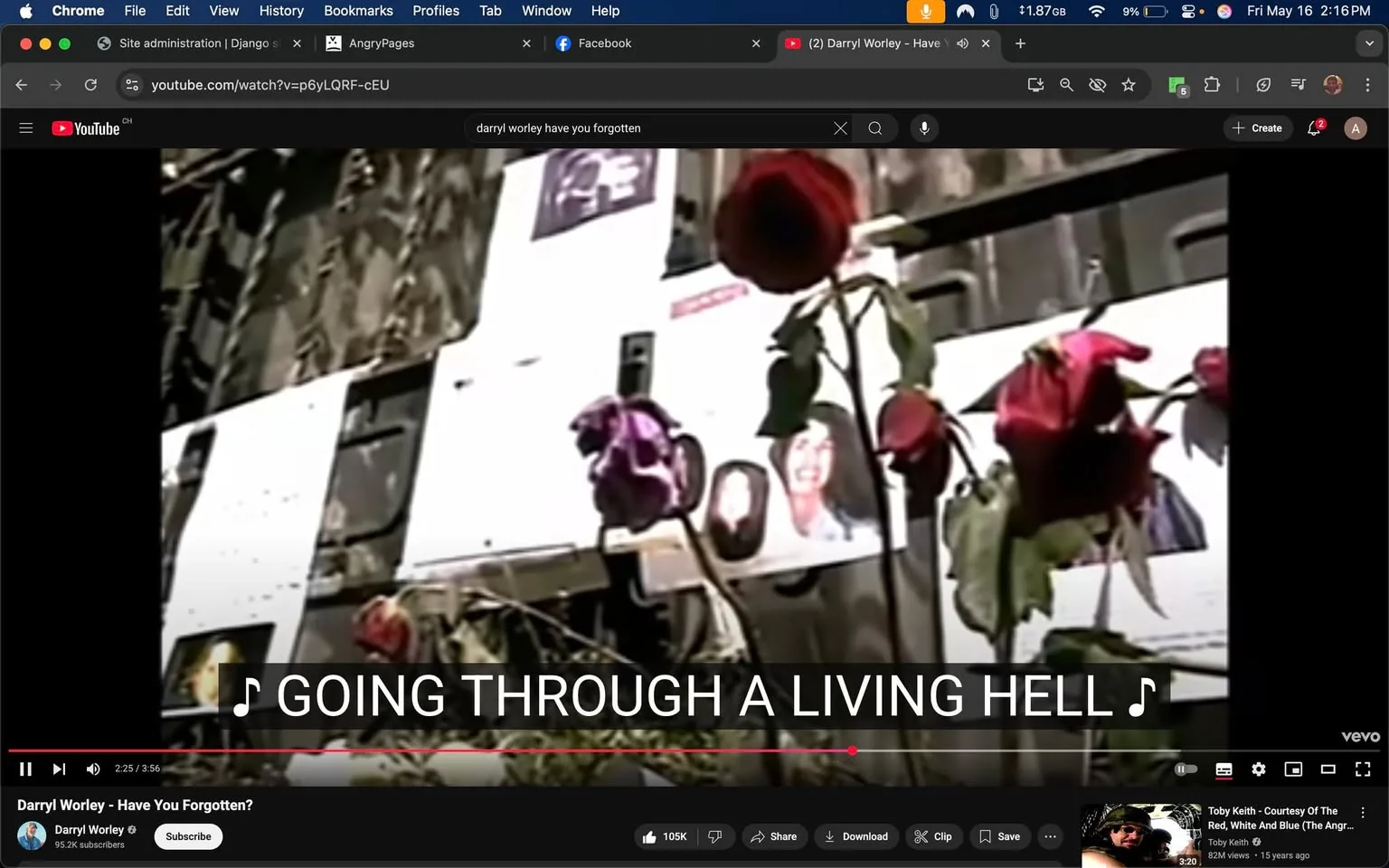1389x868 pixels.
Task: Adjust volume by clicking the speaker icon
Action: [92, 769]
